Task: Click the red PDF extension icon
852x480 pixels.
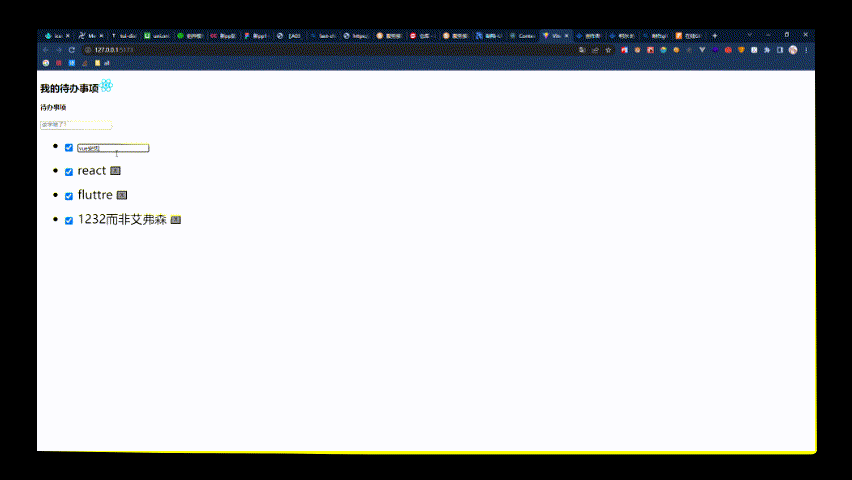Action: point(650,50)
